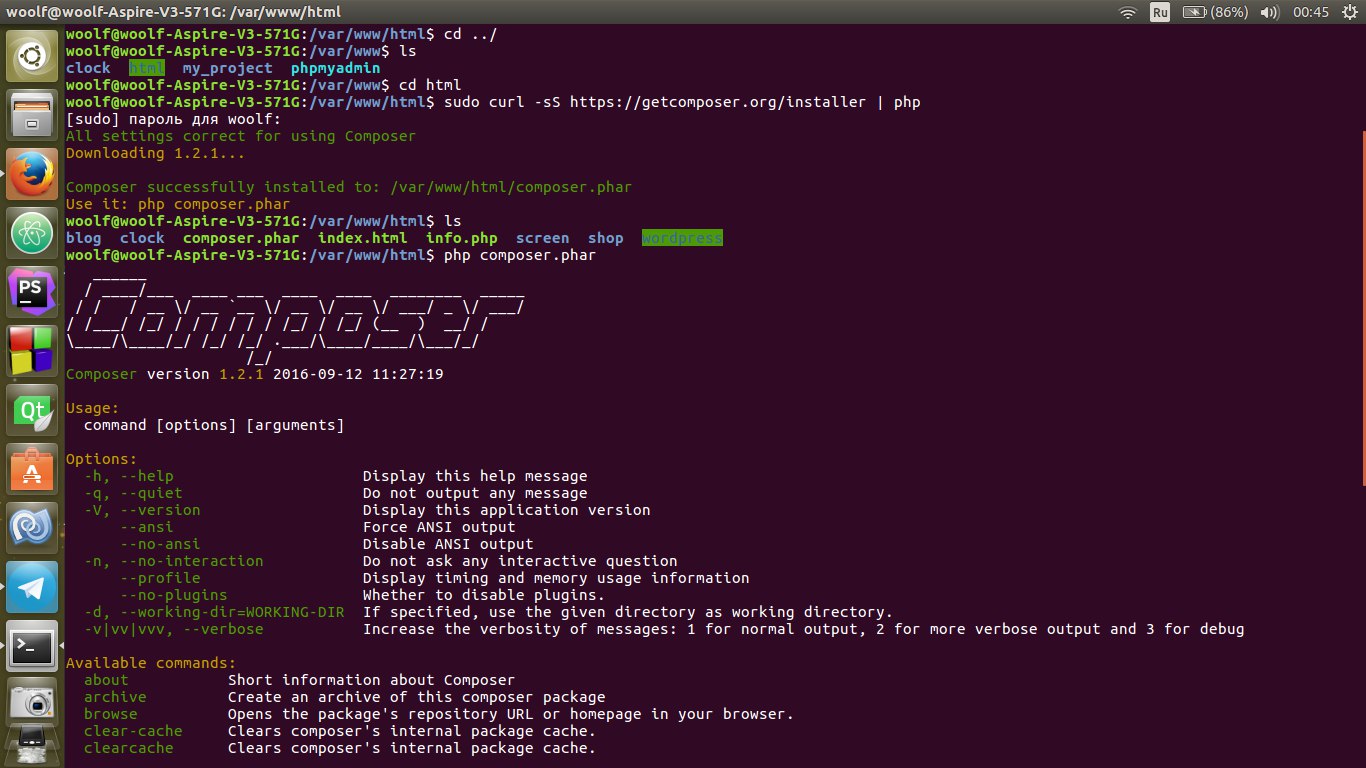Click the "-h, --help" option
The width and height of the screenshot is (1366, 768).
pos(129,476)
